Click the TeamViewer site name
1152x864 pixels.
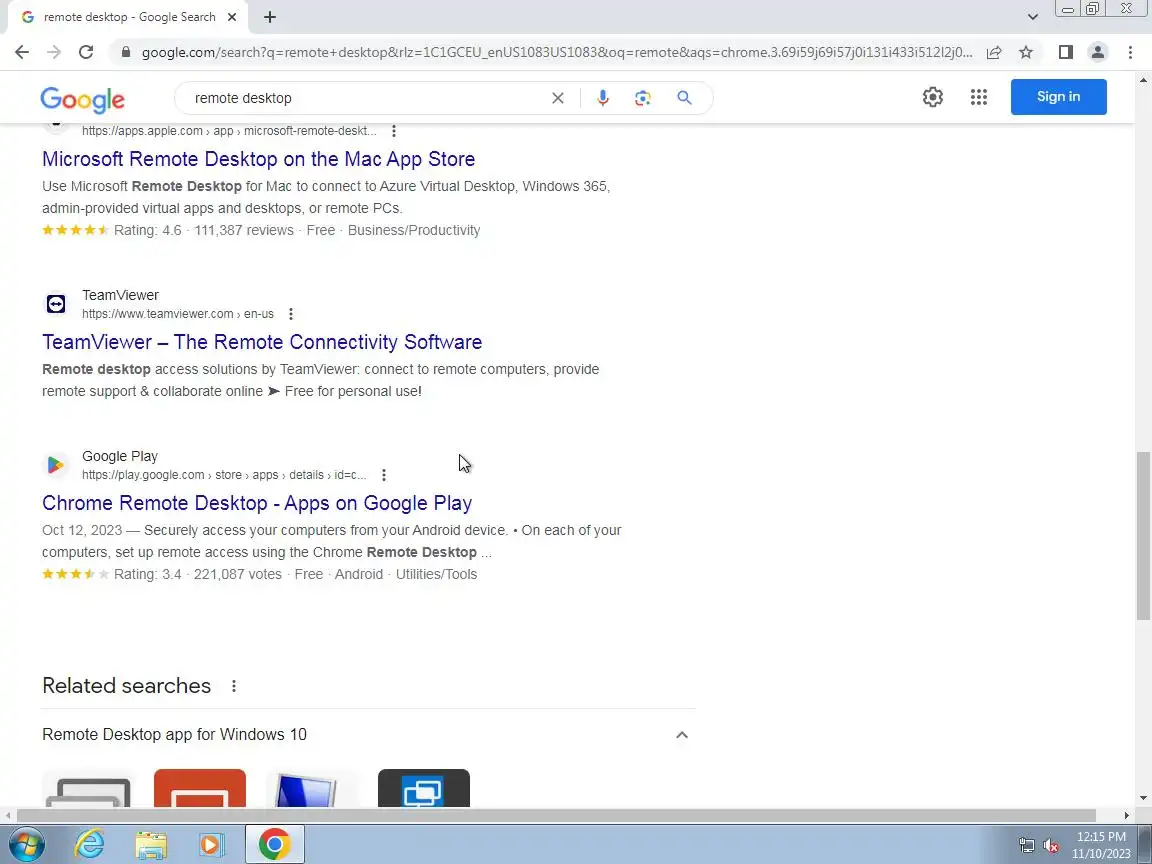[x=120, y=295]
